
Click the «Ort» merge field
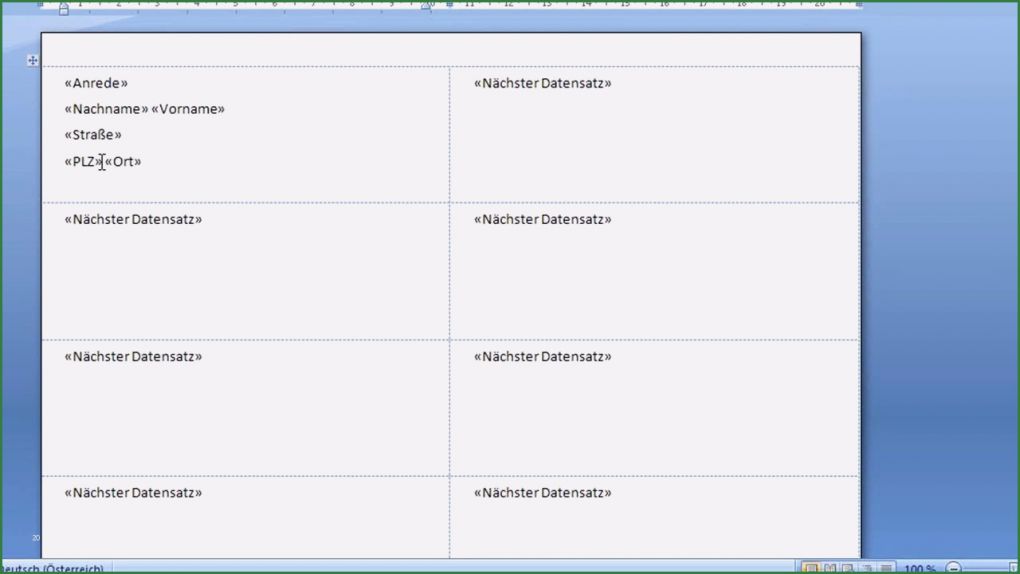(123, 161)
